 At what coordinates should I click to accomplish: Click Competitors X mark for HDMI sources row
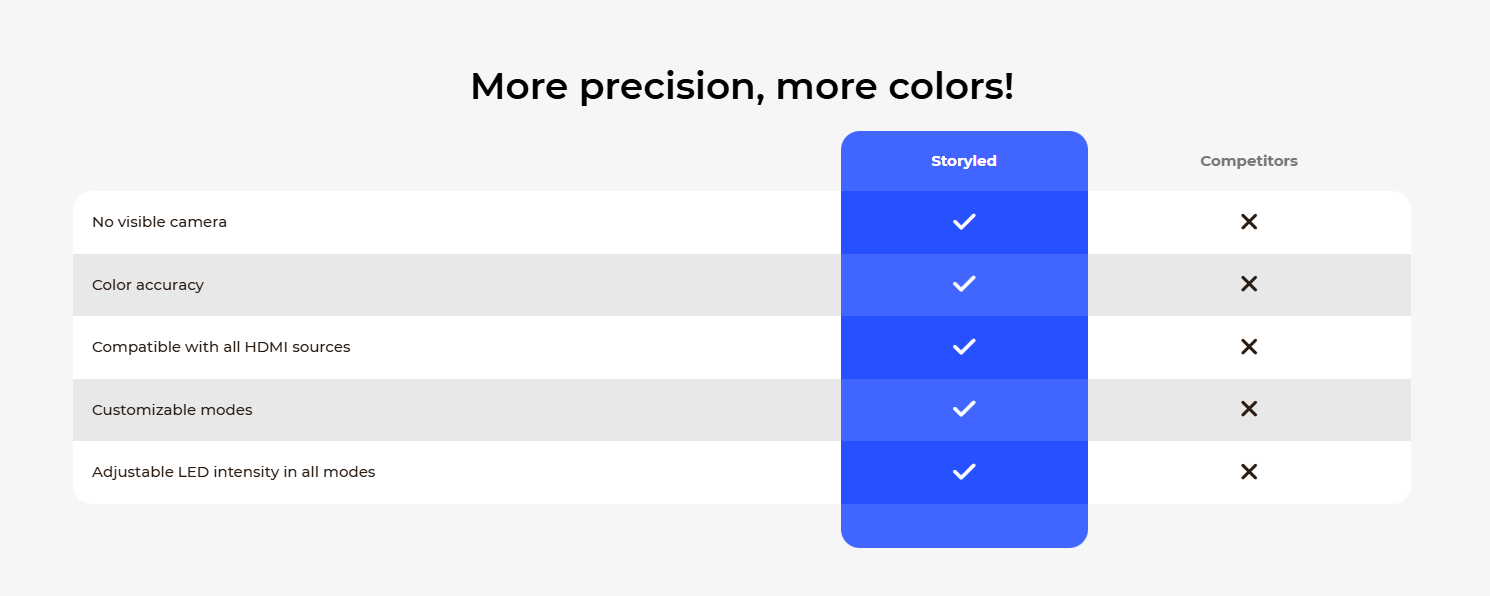[x=1249, y=347]
